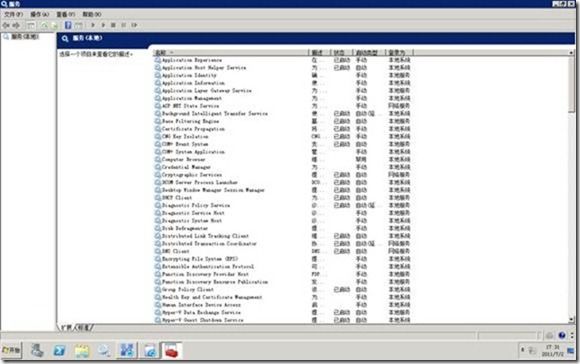Sort by the 名称 (Name) column header

(x=231, y=53)
